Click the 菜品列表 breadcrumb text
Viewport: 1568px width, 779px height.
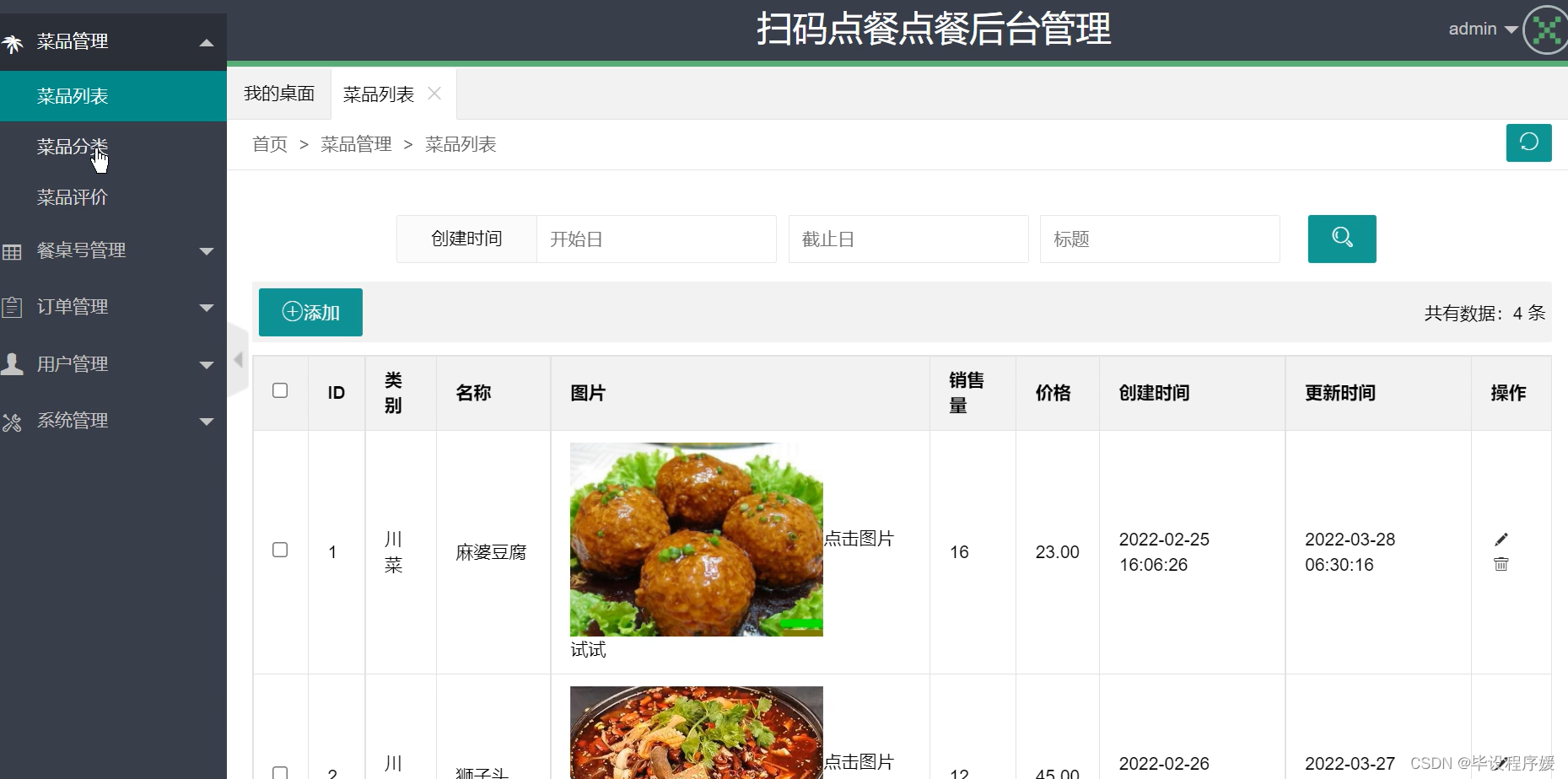click(x=461, y=144)
